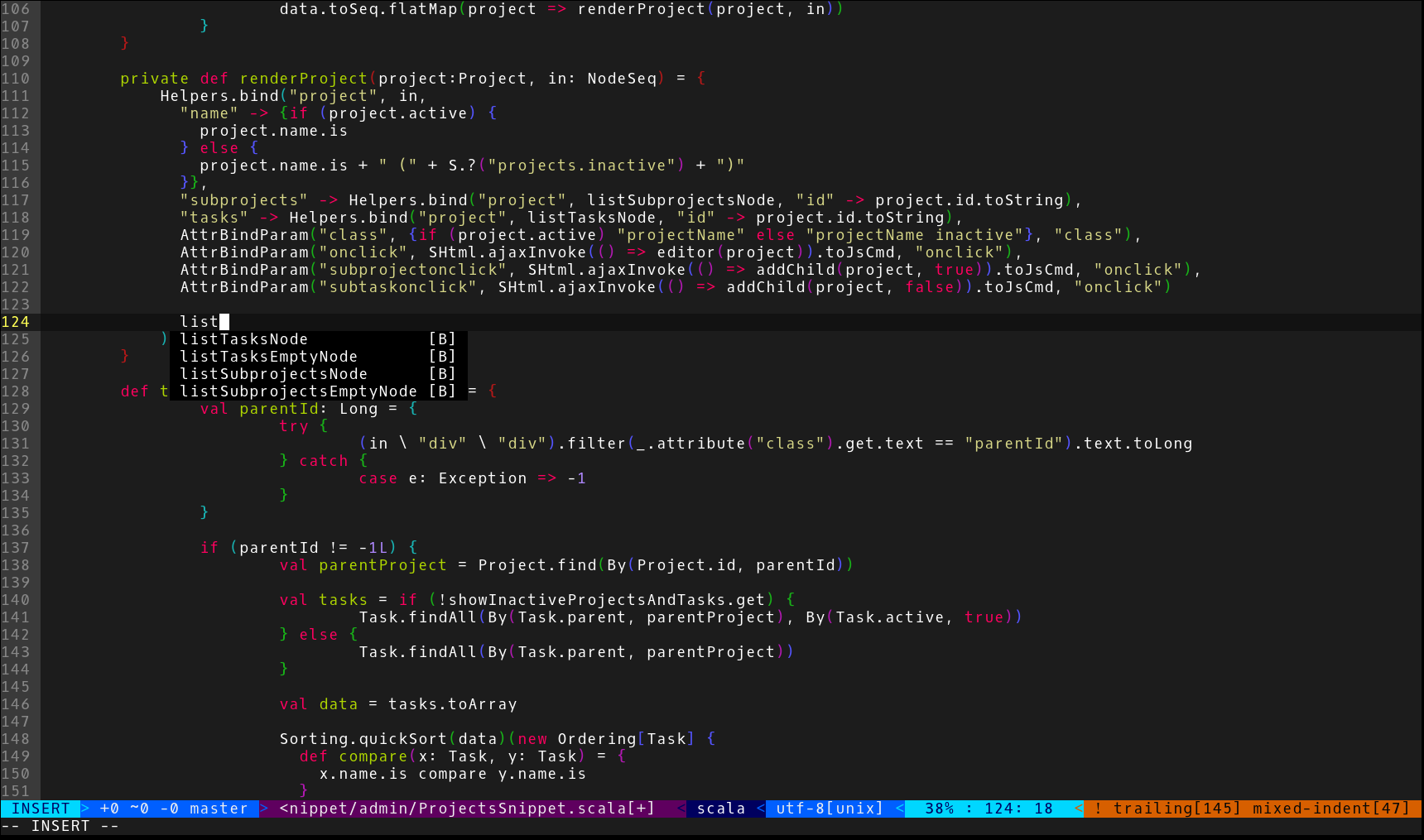Click line number 110 in the gutter
Screen dimensions: 1424x840
coord(16,79)
